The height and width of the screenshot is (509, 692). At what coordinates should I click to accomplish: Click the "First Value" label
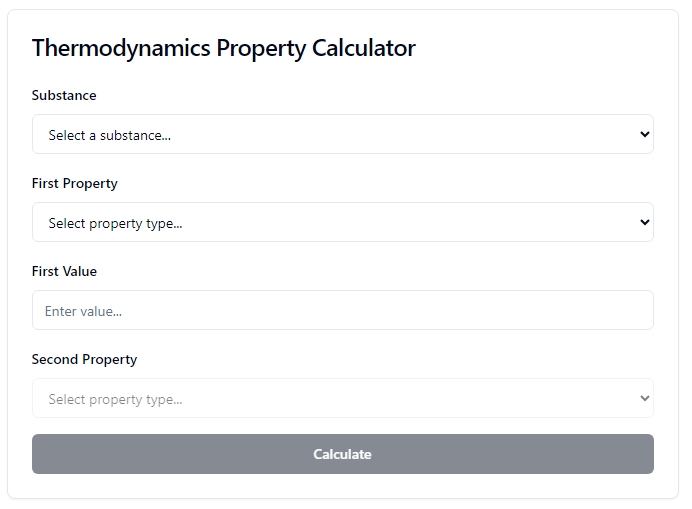coord(64,271)
